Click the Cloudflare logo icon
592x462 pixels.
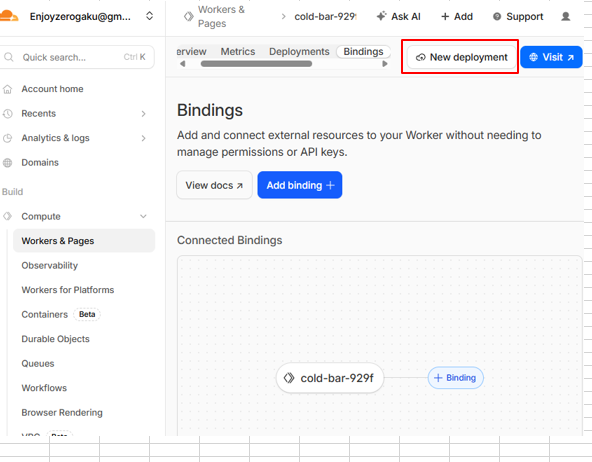(8, 16)
